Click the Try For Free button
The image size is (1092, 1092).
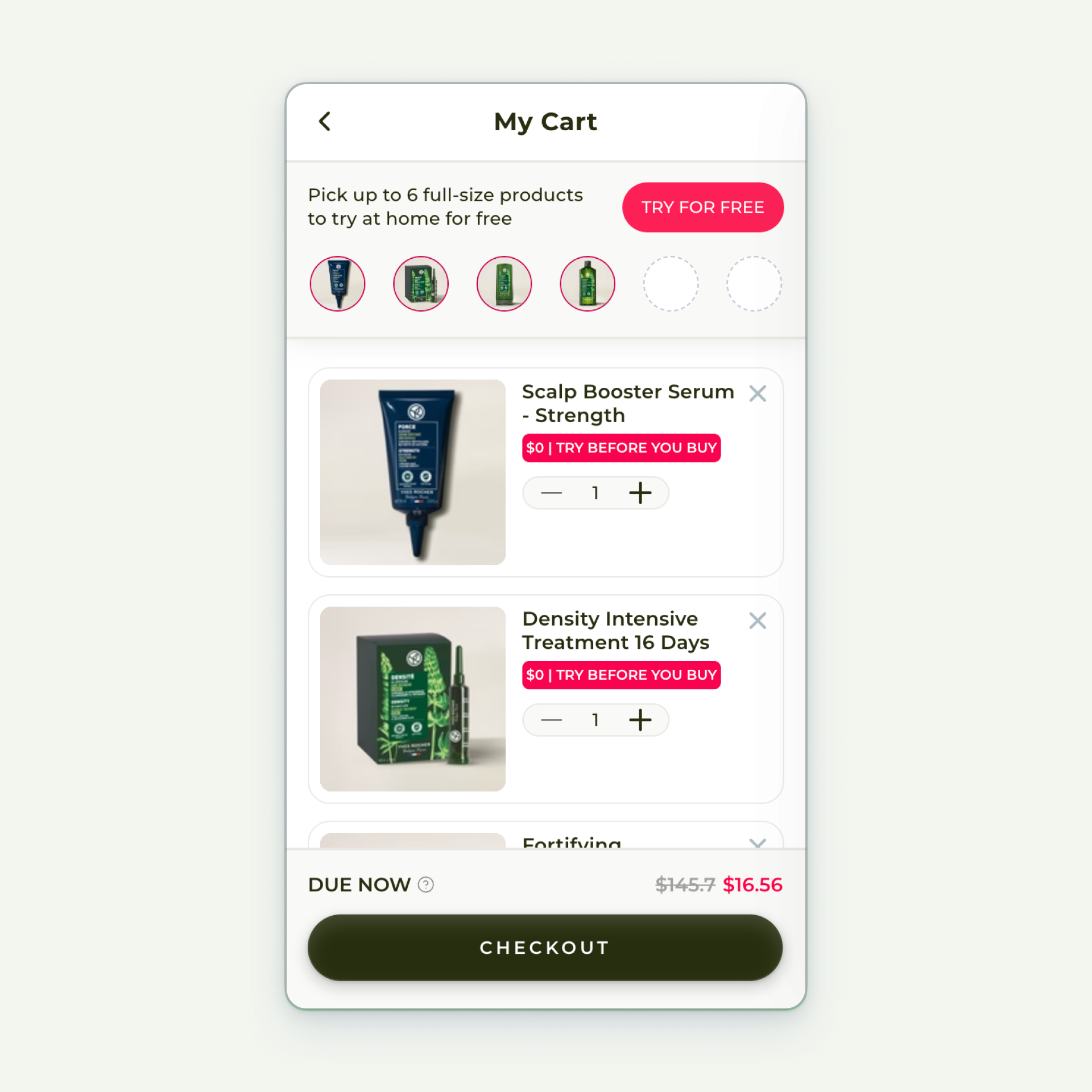click(703, 207)
